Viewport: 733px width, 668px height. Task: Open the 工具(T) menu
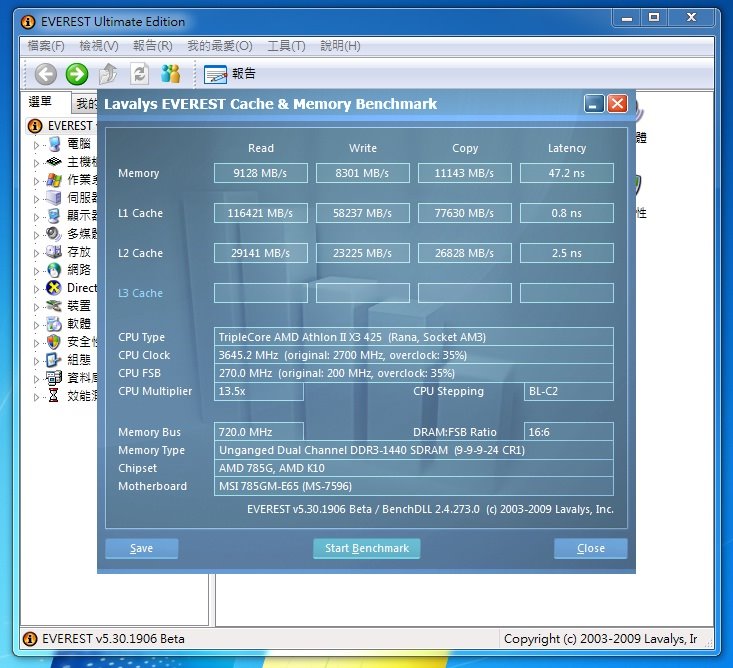(286, 46)
